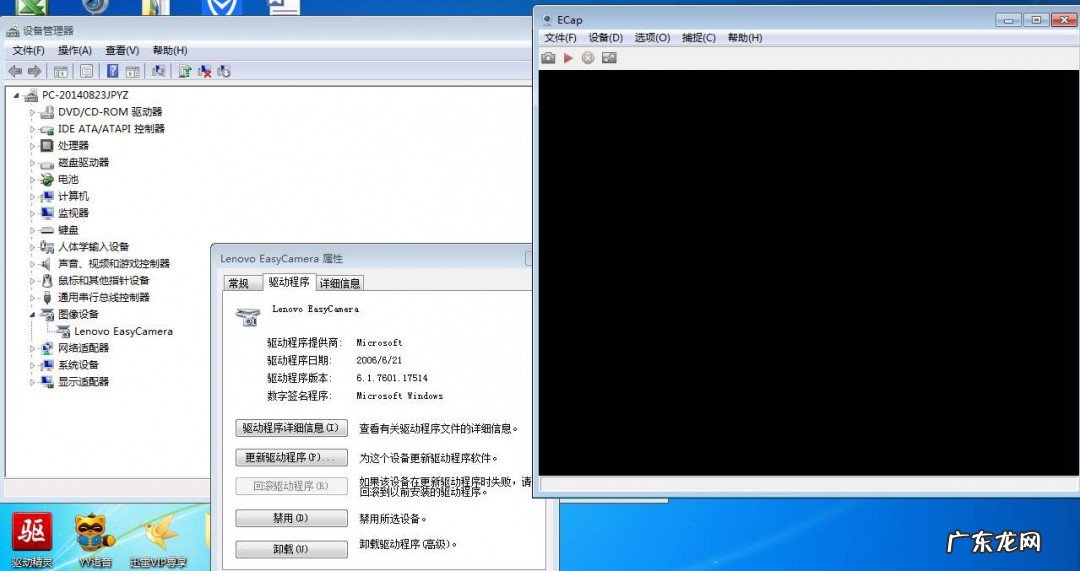Click the back arrow in Device Manager toolbar

(15, 71)
